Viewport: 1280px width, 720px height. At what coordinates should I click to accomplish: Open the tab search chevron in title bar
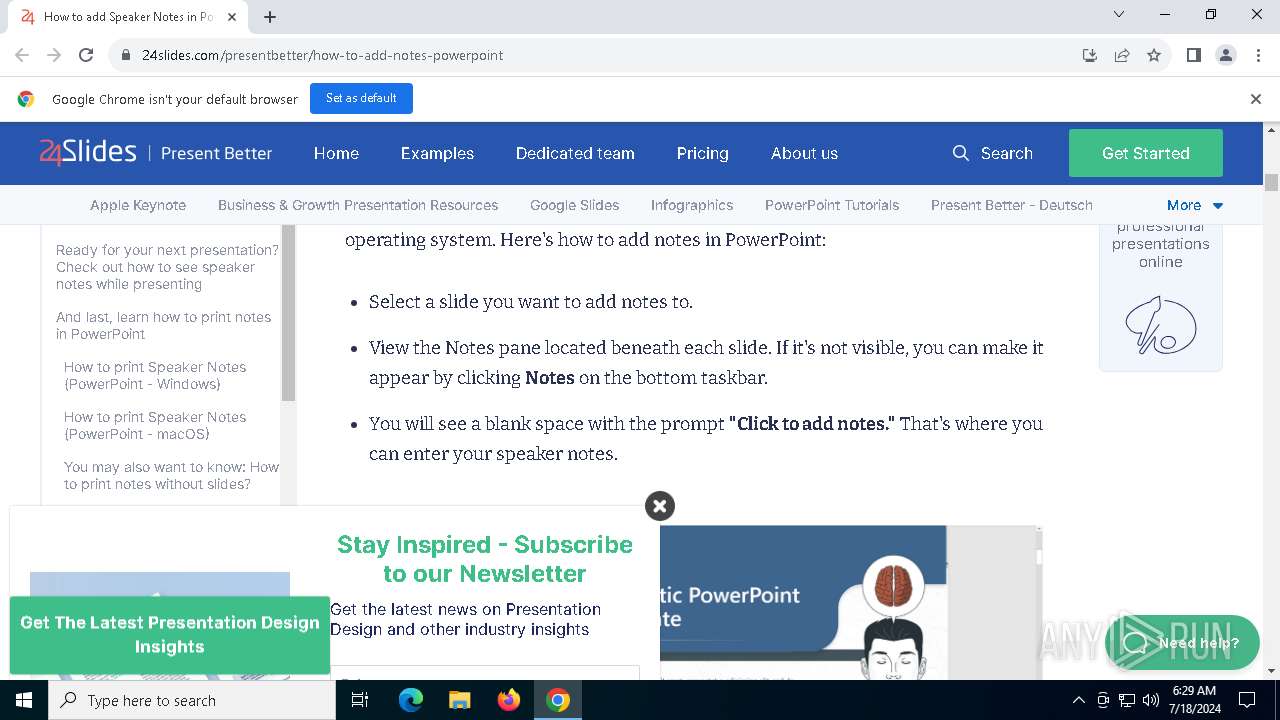(1119, 14)
